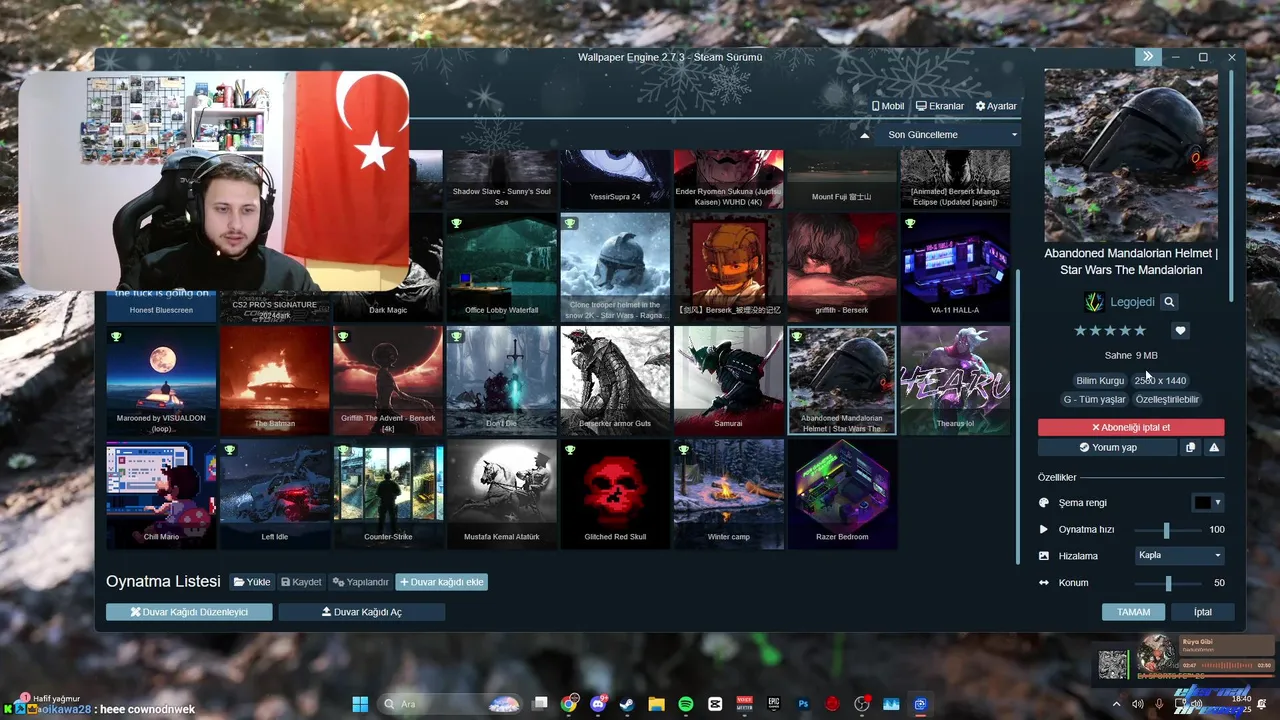Screen dimensions: 1280x720
Task: Click the İptal button
Action: pos(1202,612)
